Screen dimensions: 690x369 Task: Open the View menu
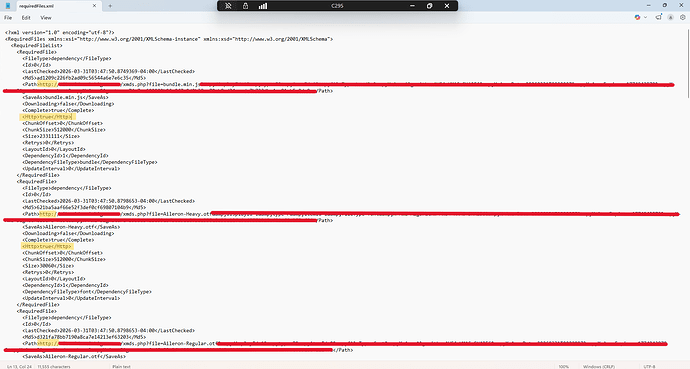(46, 18)
